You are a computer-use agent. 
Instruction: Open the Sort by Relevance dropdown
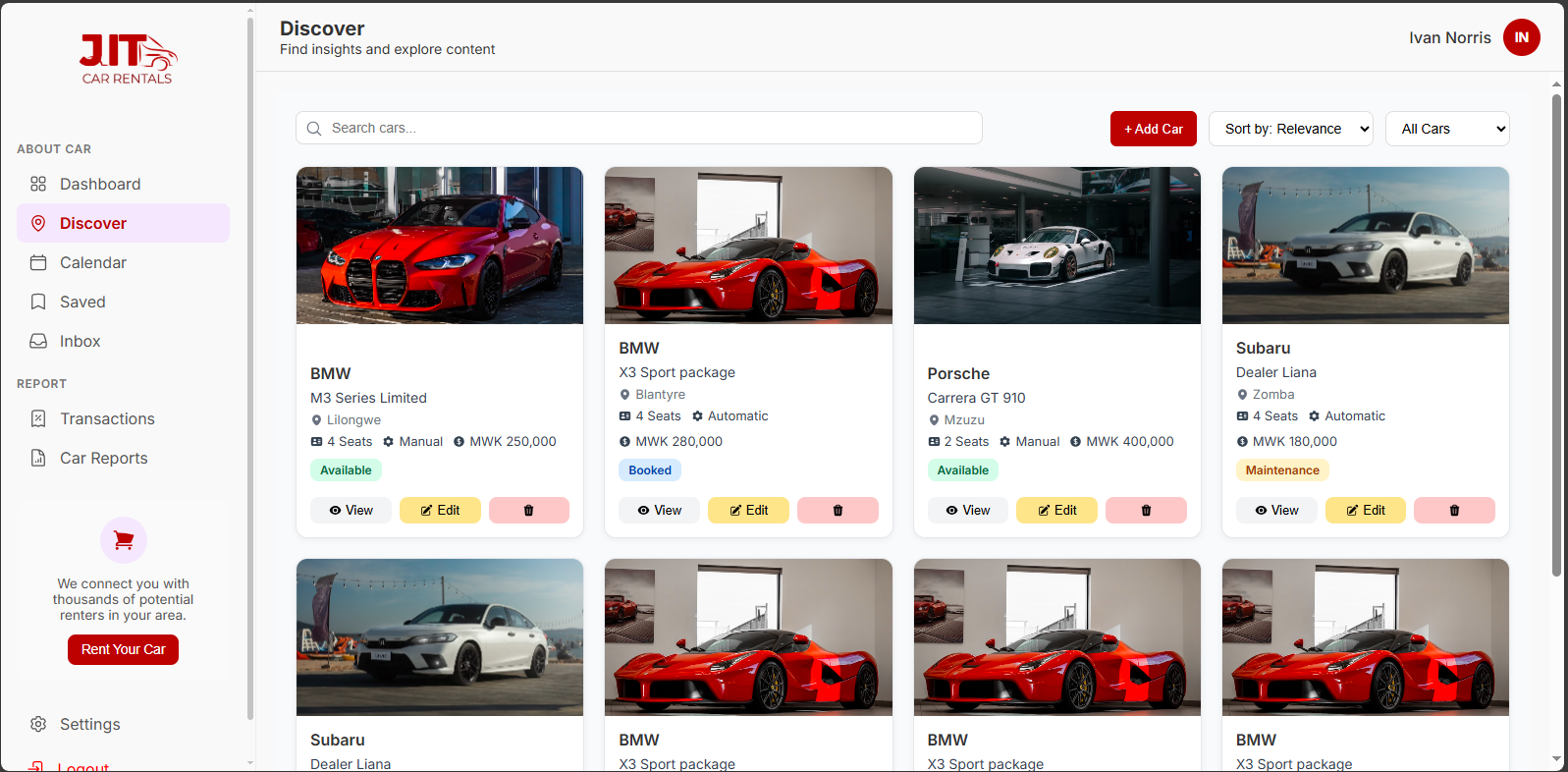coord(1290,129)
